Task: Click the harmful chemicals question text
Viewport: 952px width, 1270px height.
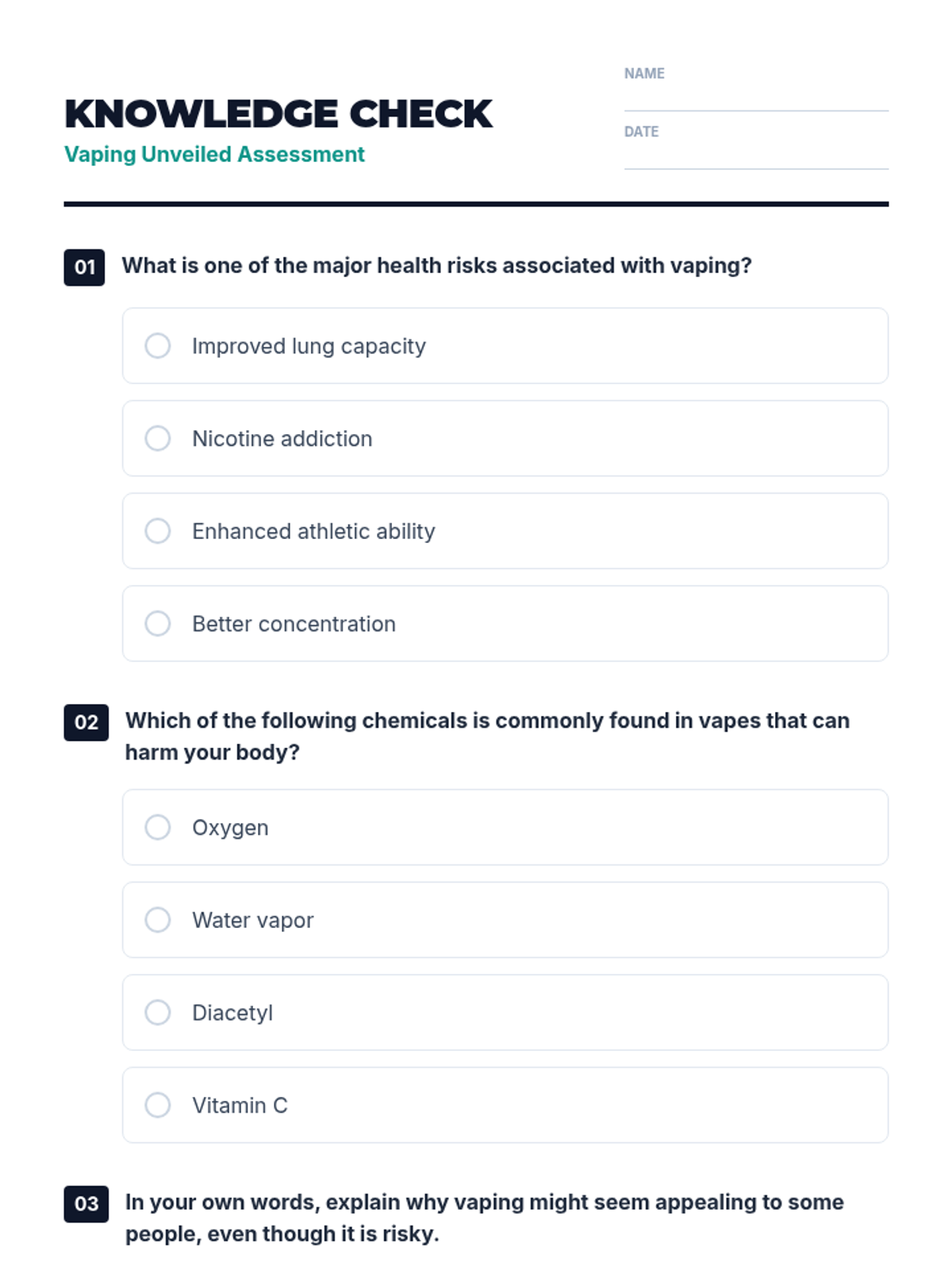Action: (486, 736)
